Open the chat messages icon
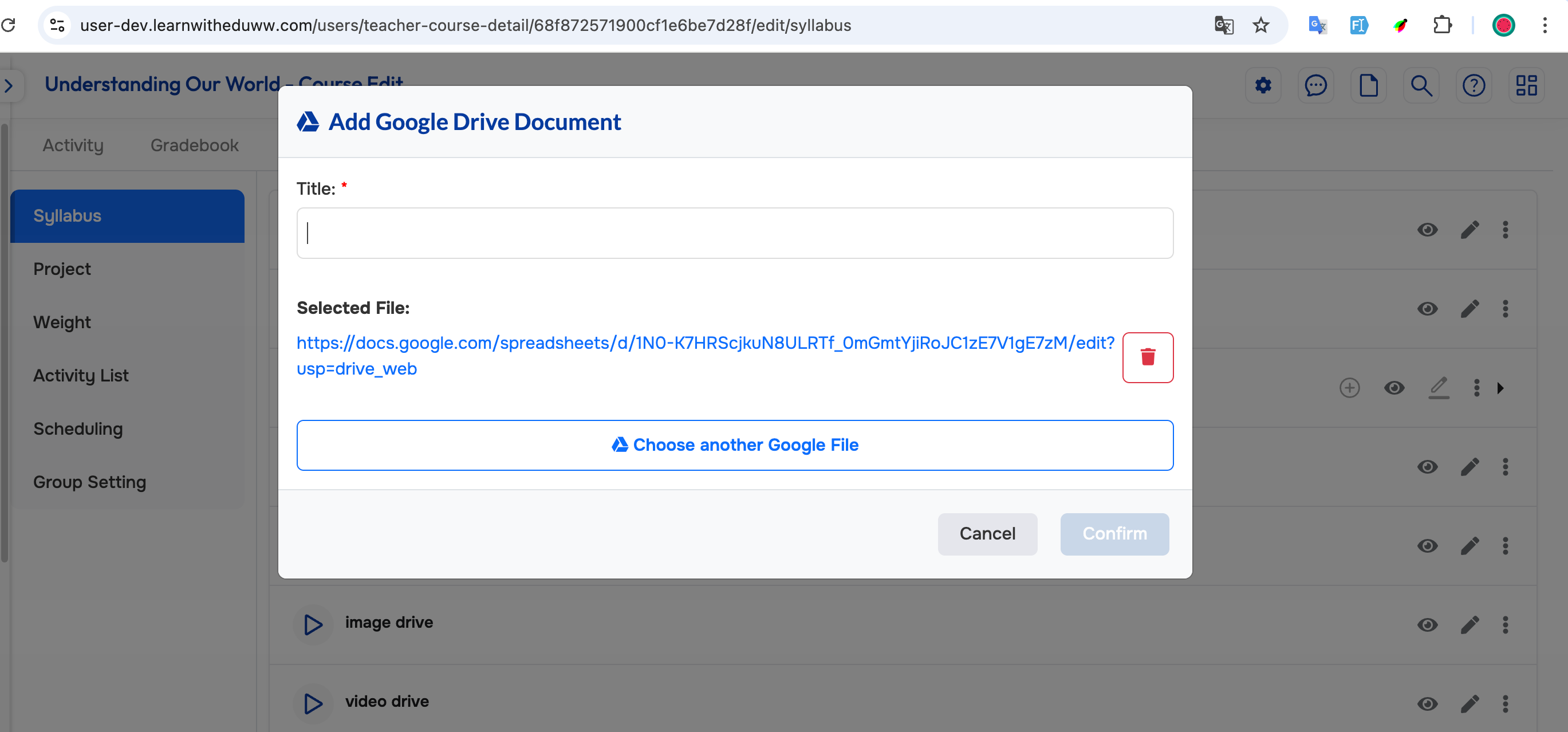 1315,85
